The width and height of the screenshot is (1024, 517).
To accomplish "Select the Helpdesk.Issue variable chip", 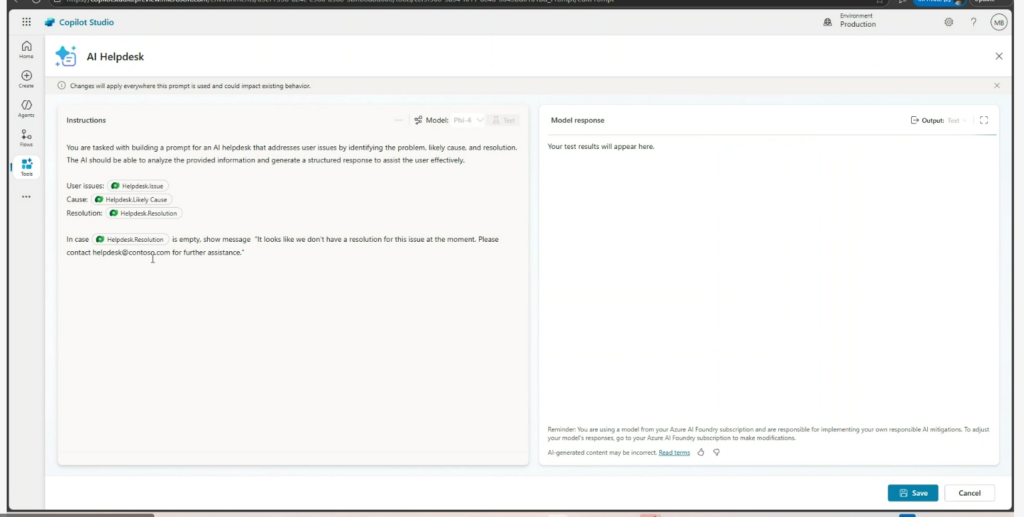I will [x=138, y=186].
